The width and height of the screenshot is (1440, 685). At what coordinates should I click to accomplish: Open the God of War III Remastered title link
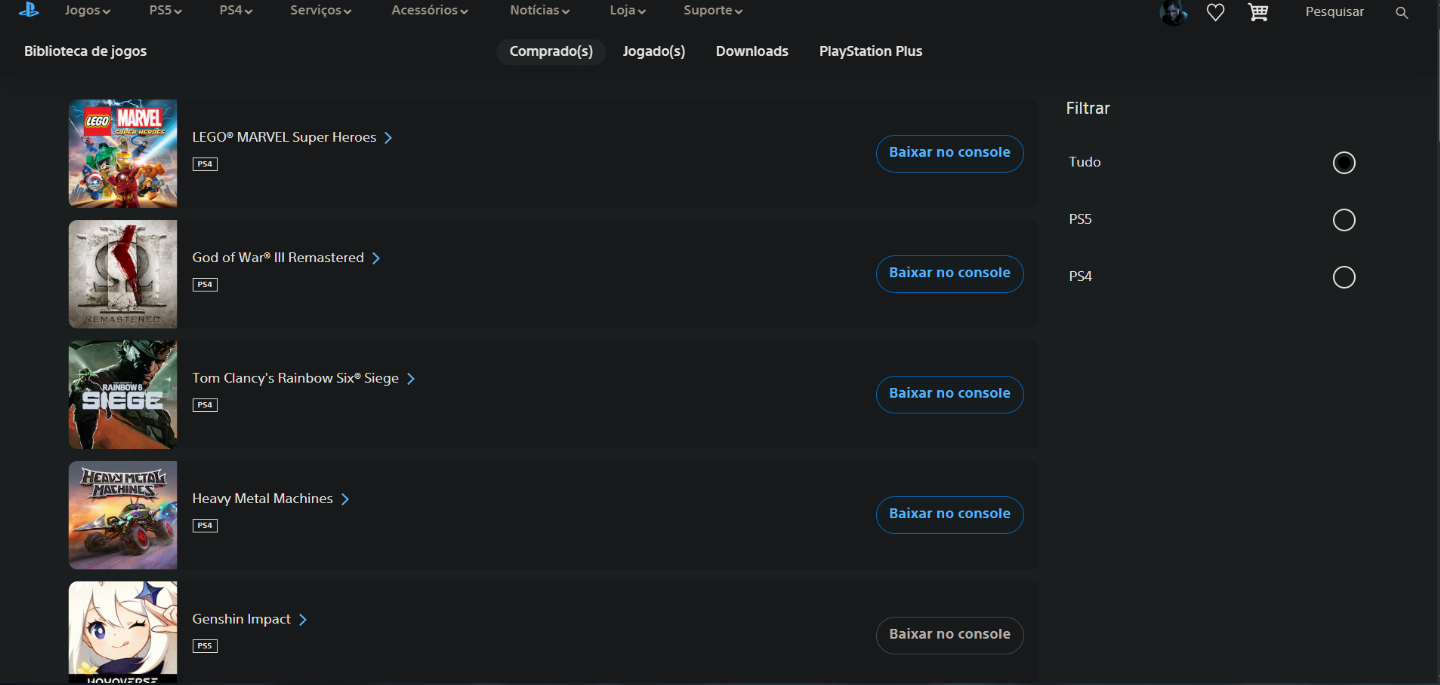(x=278, y=258)
